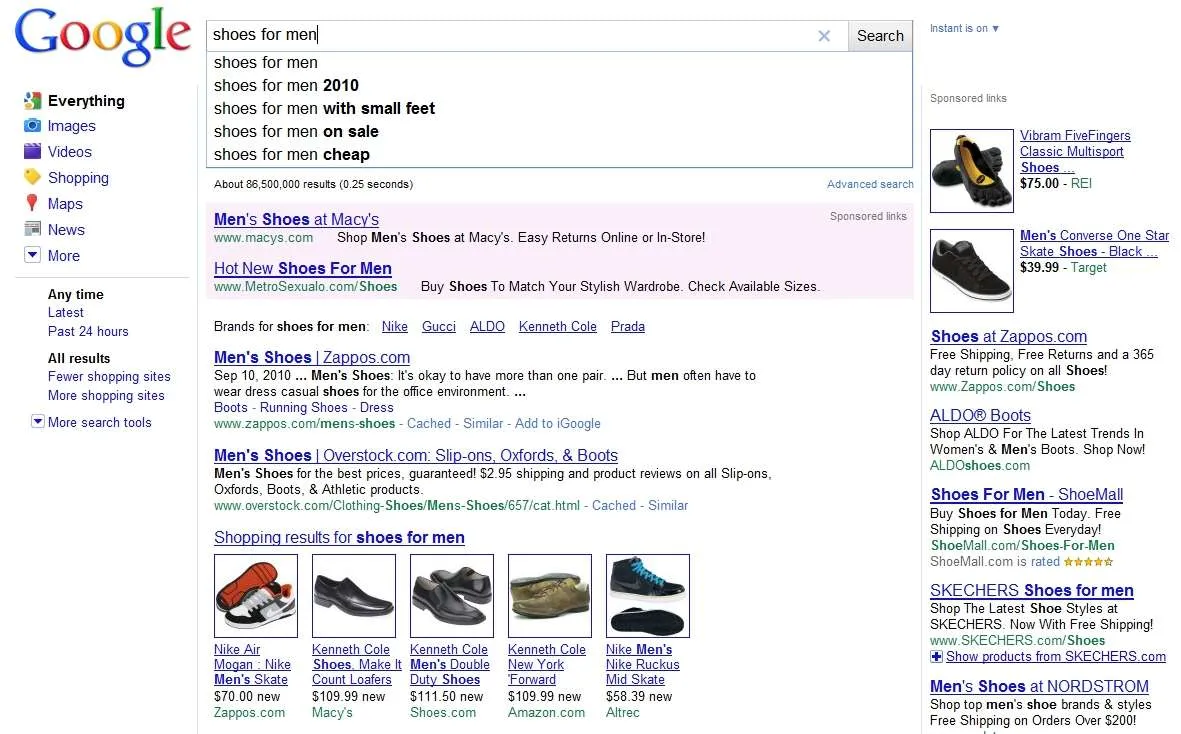
Task: Click the 'Any time' filter label
Action: (x=75, y=294)
